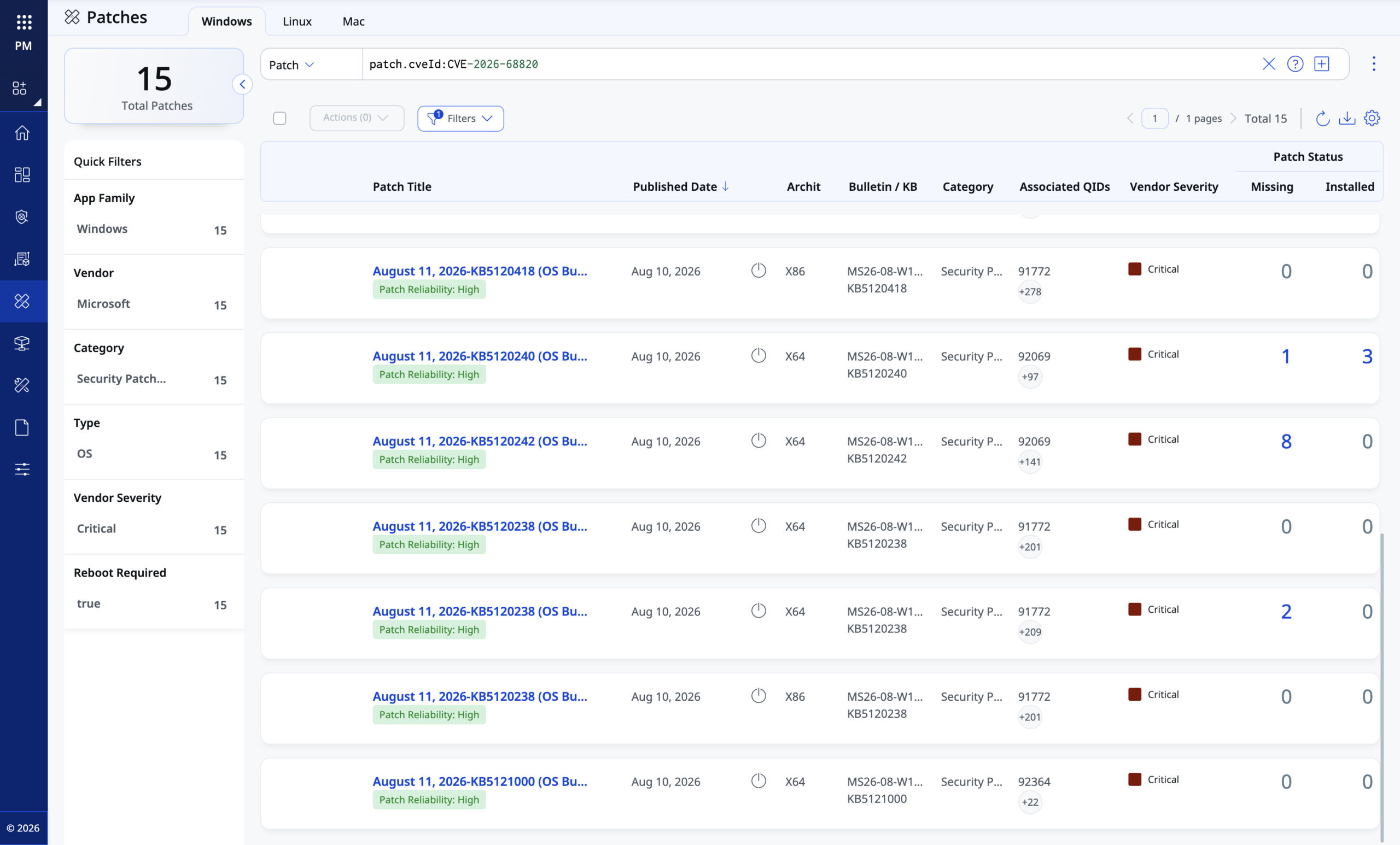Switch to the Linux tab
1400x845 pixels.
point(297,21)
